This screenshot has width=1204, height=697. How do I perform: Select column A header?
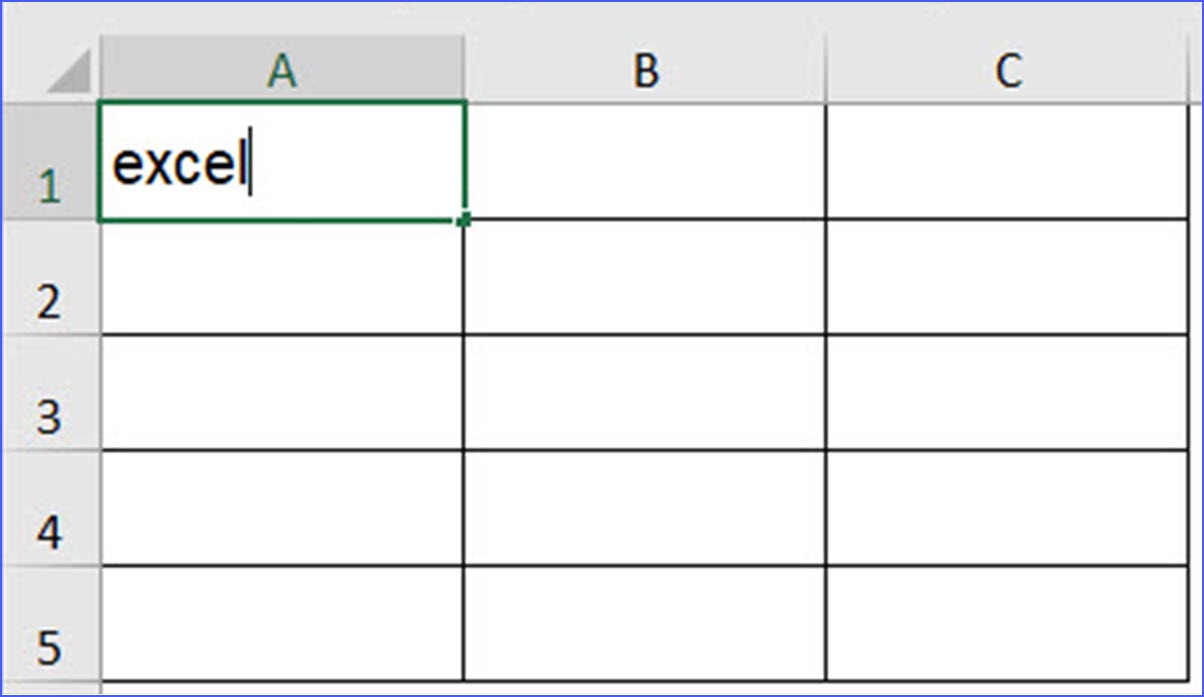tap(283, 70)
